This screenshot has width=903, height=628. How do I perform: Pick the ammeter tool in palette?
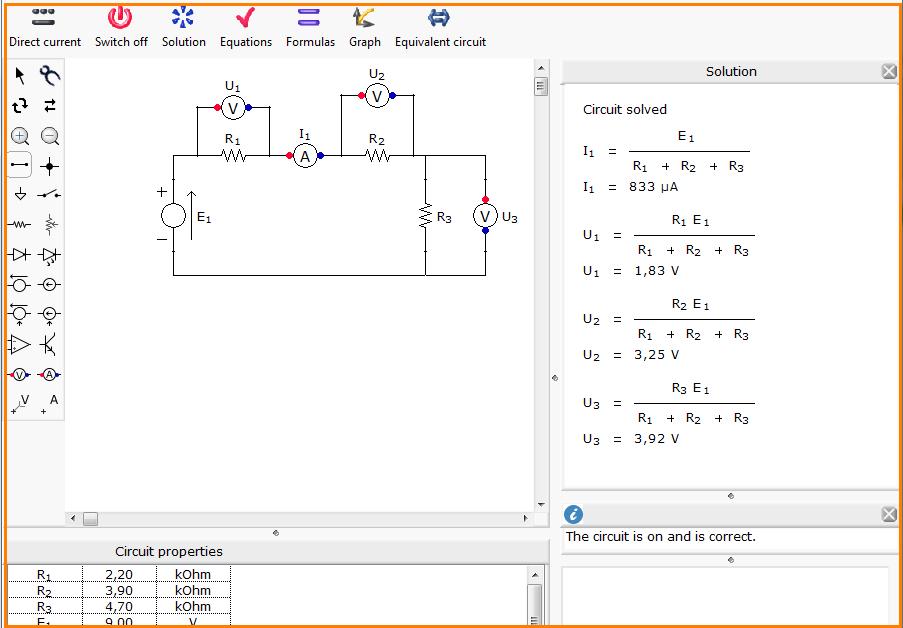50,375
